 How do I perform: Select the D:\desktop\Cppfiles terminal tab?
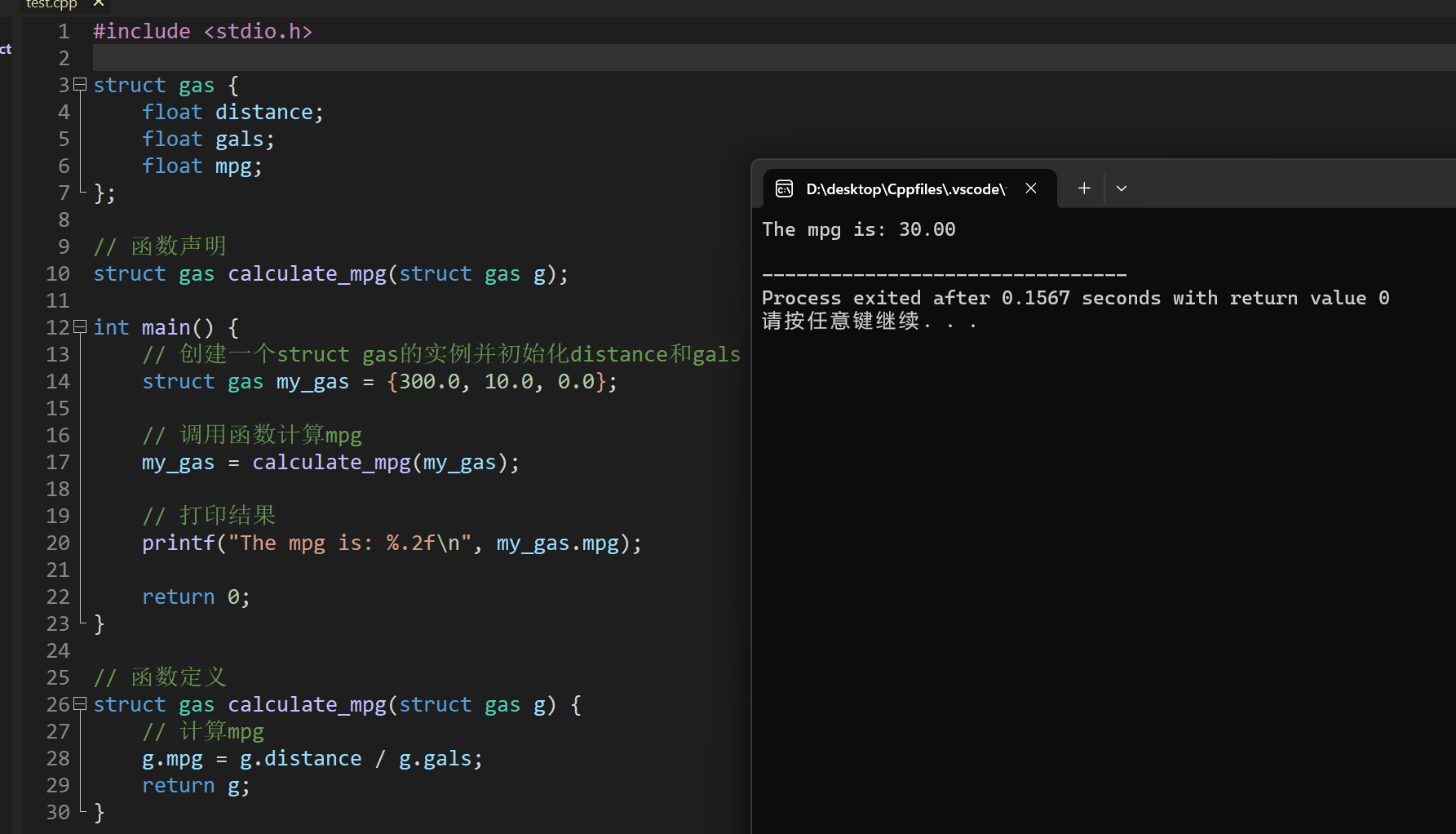tap(910, 189)
